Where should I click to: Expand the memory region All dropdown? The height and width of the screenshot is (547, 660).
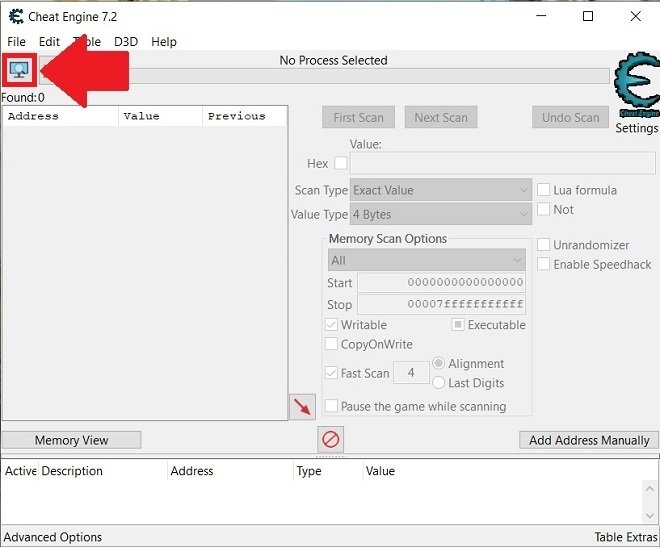tap(426, 260)
